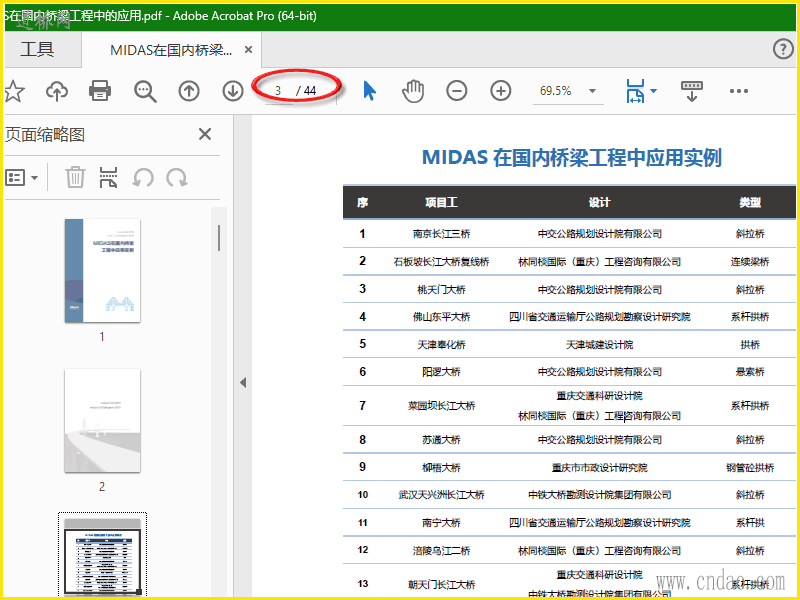
Task: Click the read mode keyboard icon
Action: coord(692,91)
